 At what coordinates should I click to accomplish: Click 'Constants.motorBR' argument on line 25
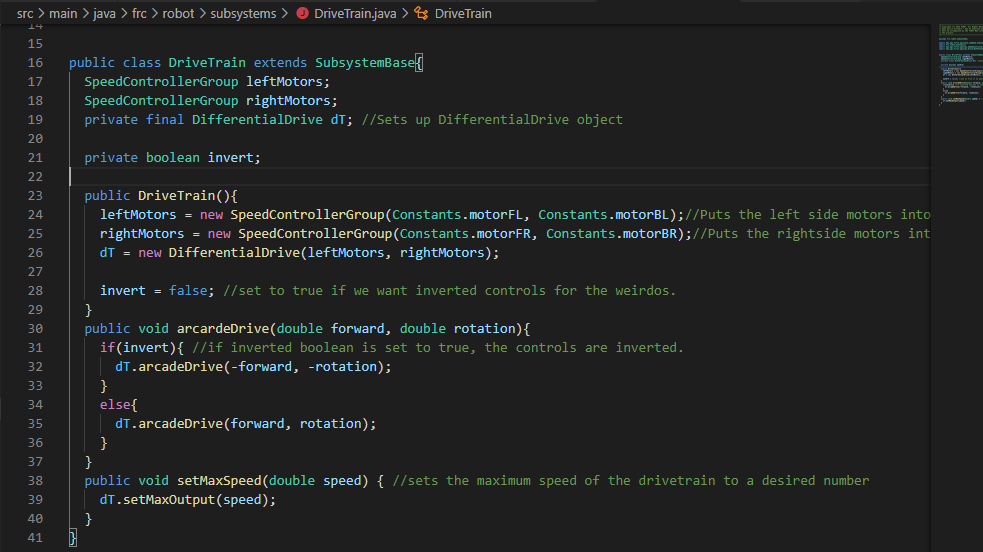(611, 234)
